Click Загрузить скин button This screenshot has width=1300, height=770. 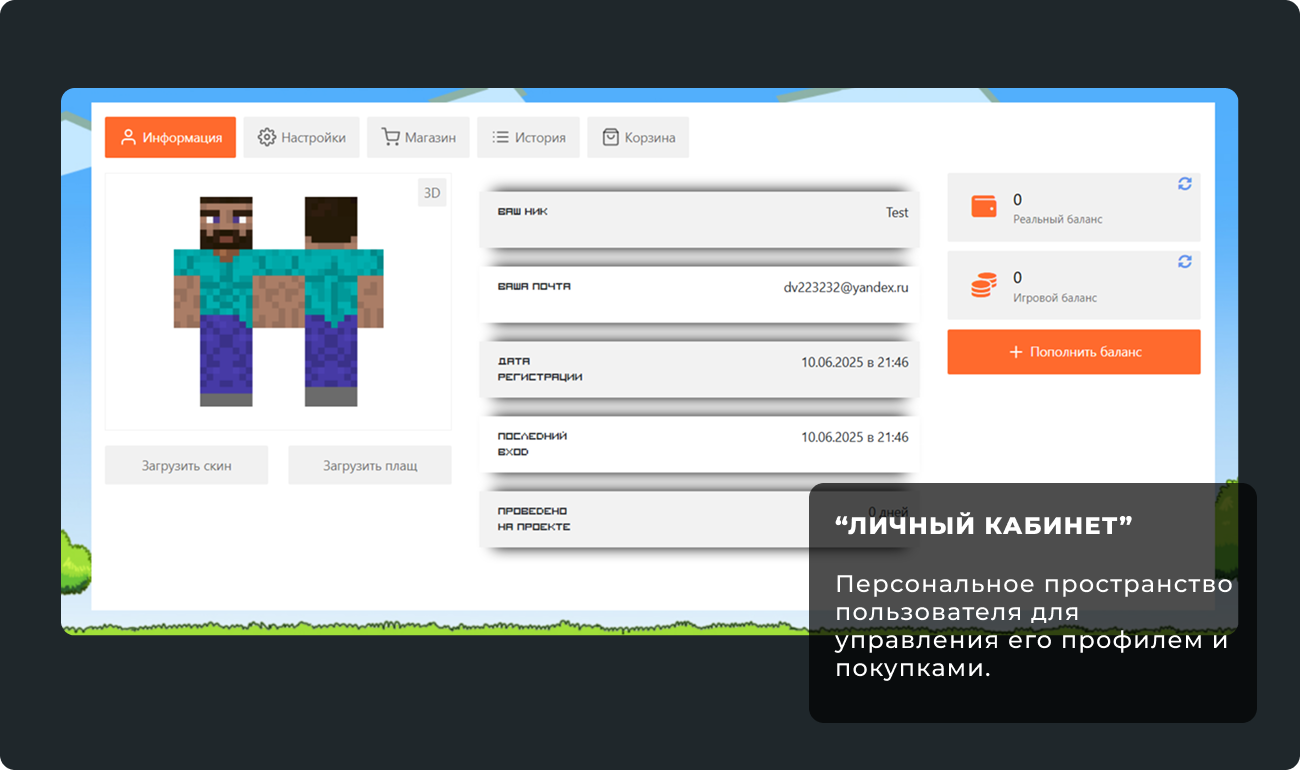click(x=186, y=465)
